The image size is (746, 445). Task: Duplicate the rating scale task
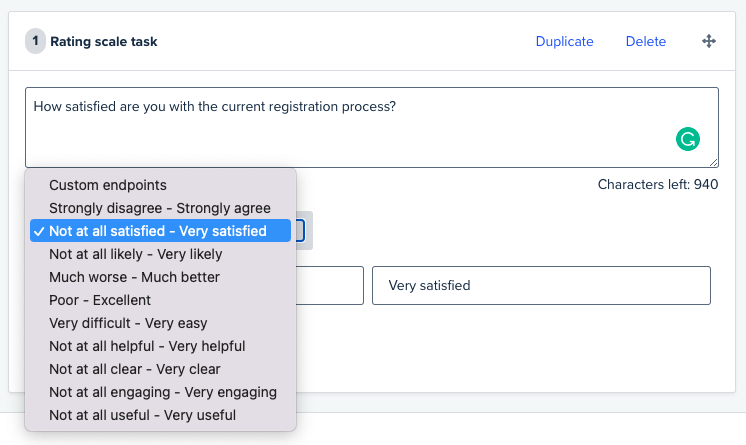(564, 41)
